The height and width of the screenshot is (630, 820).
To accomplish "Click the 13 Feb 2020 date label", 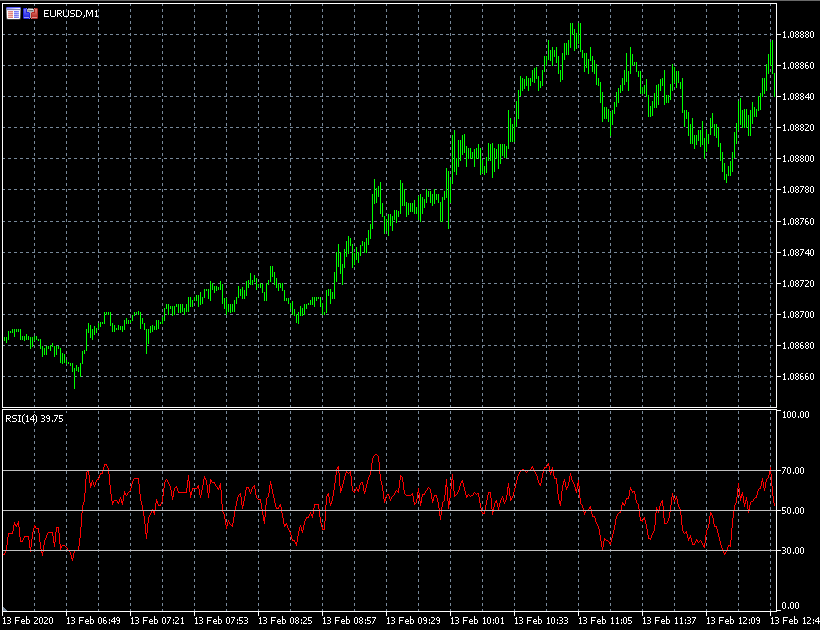I will click(x=28, y=621).
